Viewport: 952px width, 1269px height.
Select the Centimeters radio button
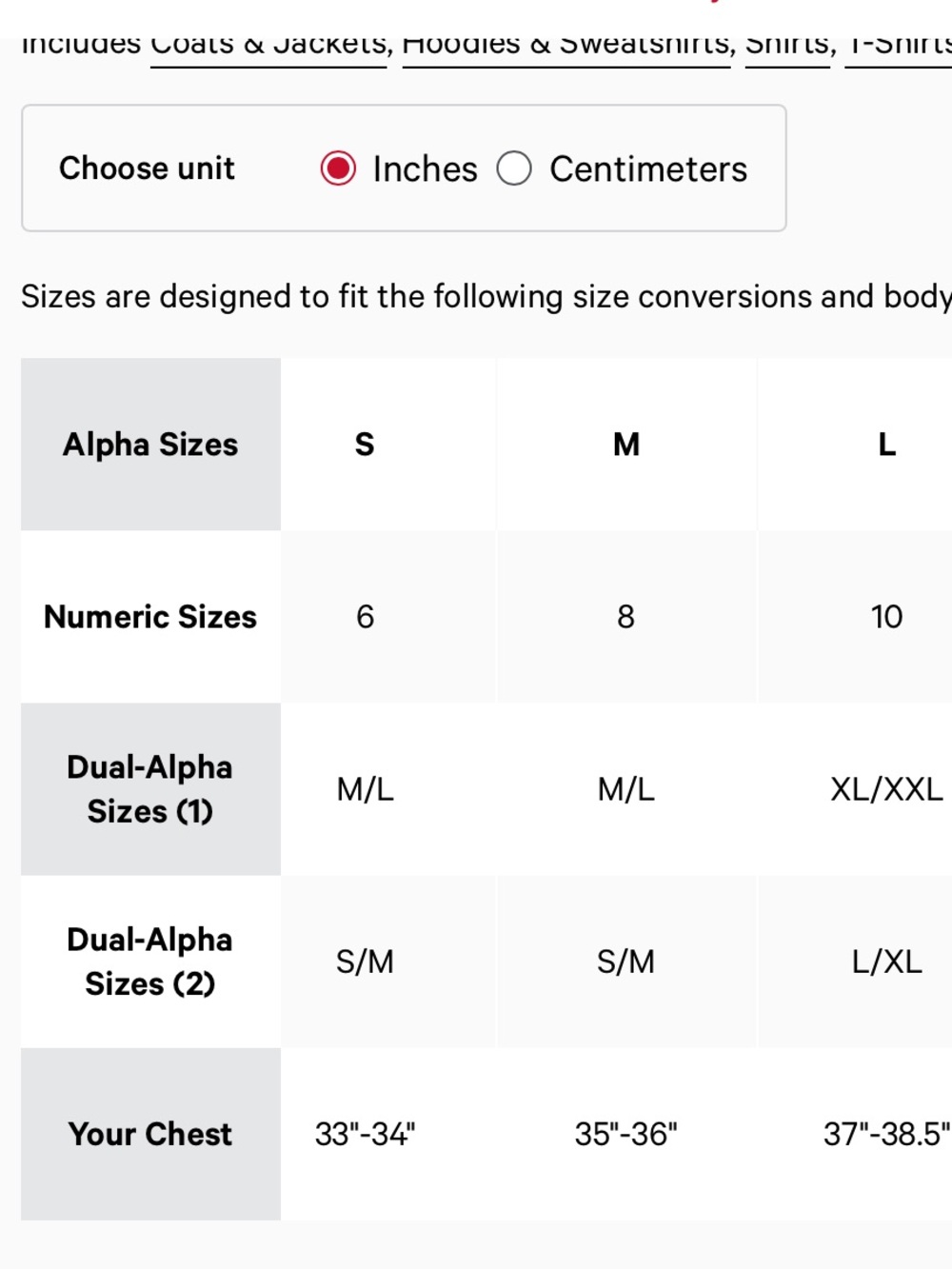tap(514, 169)
